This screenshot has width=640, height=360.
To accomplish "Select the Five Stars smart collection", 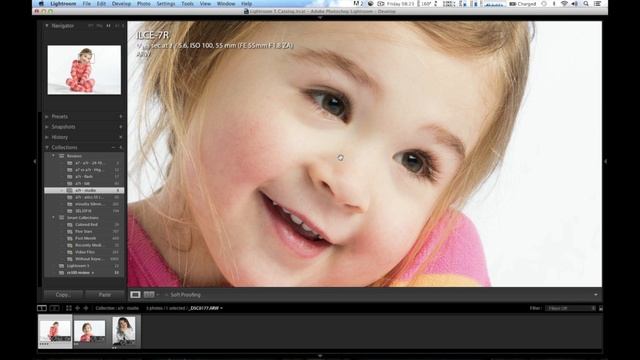I will click(84, 231).
